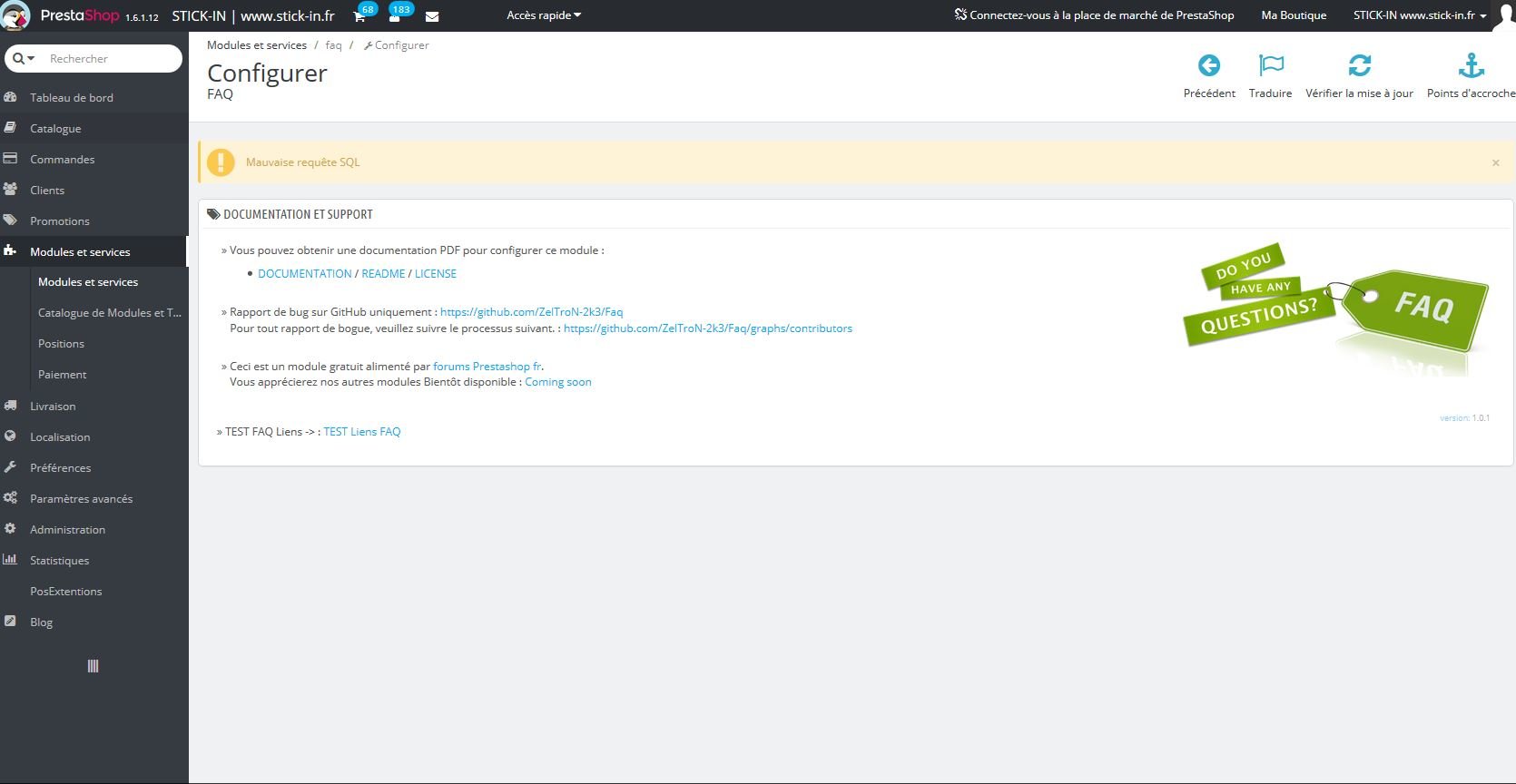Click Modules et services breadcrumb
This screenshot has height=784, width=1516.
click(257, 45)
